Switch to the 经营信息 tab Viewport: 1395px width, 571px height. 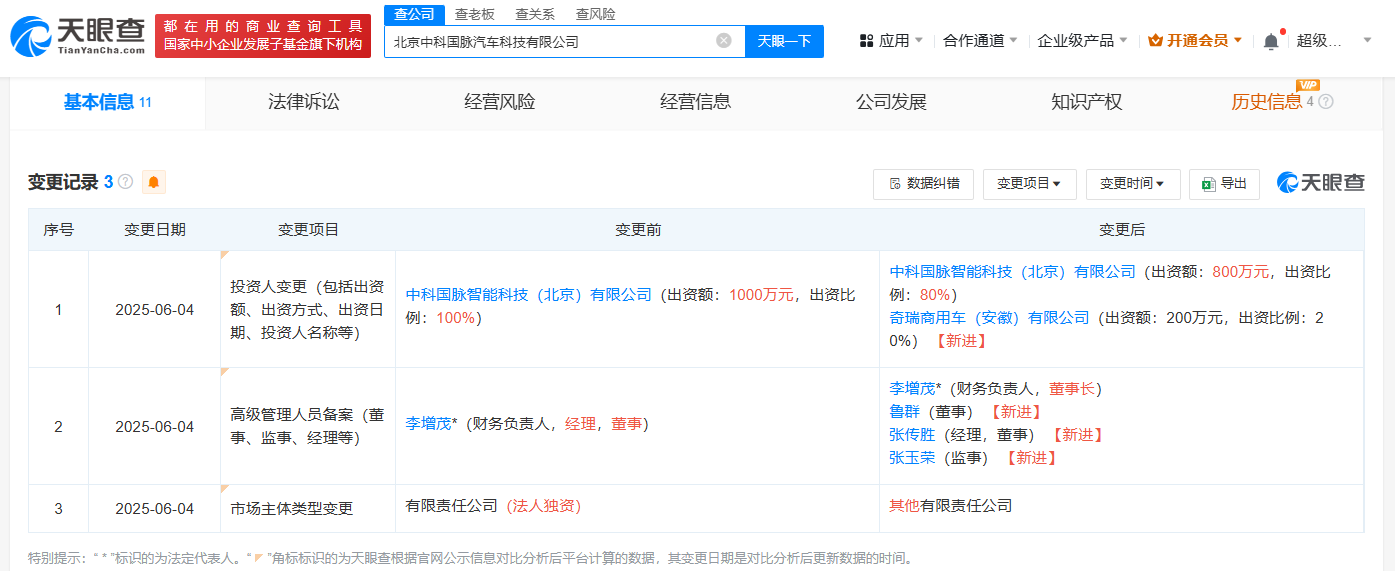[696, 102]
